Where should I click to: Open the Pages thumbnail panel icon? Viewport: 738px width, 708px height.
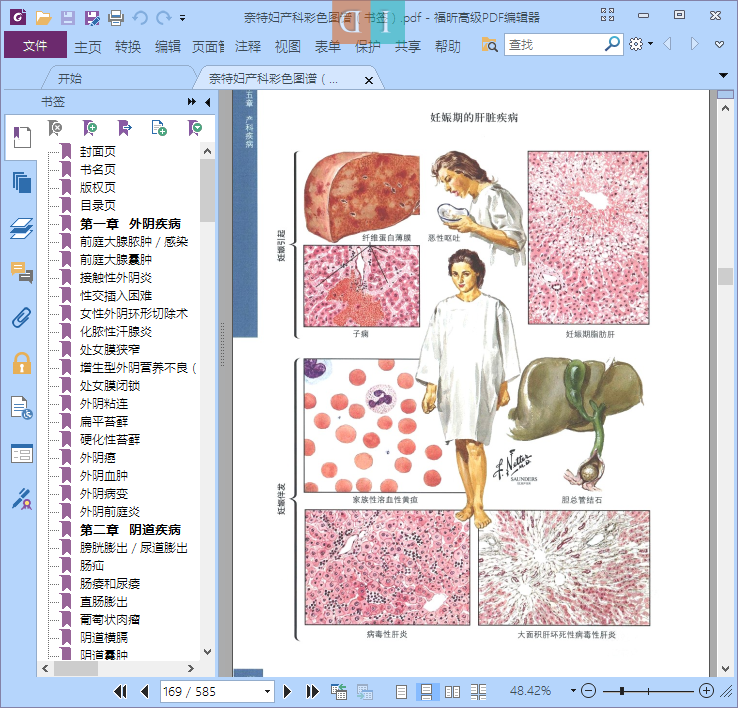tap(22, 182)
